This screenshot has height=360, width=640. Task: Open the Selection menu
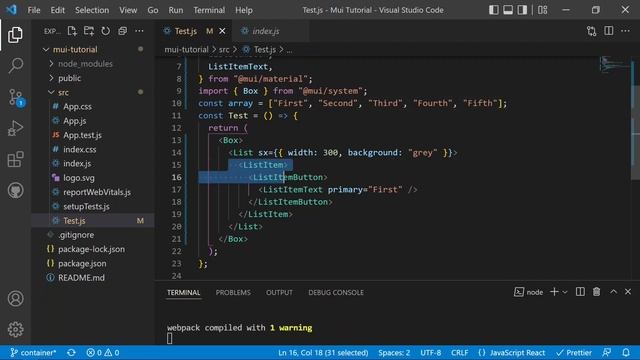[92, 10]
